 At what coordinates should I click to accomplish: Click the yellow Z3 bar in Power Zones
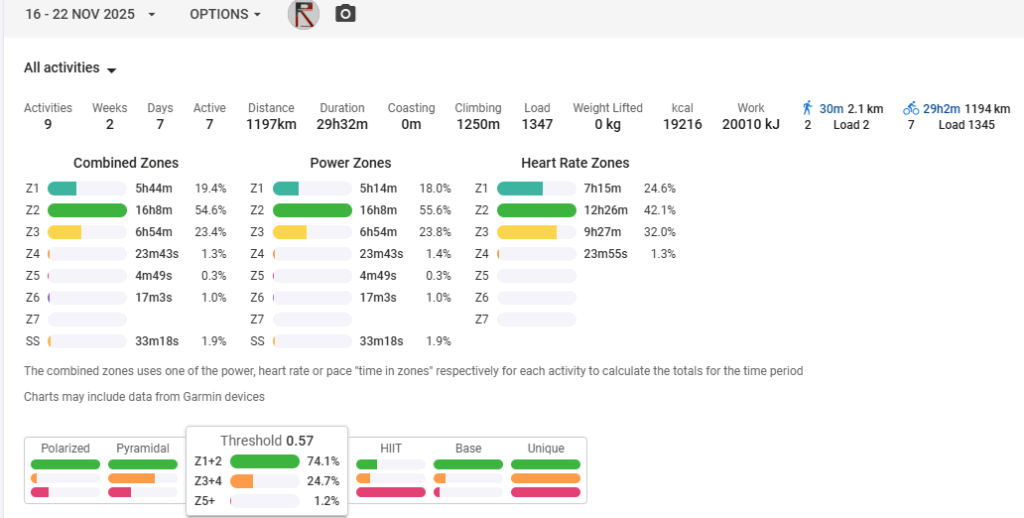click(x=290, y=232)
